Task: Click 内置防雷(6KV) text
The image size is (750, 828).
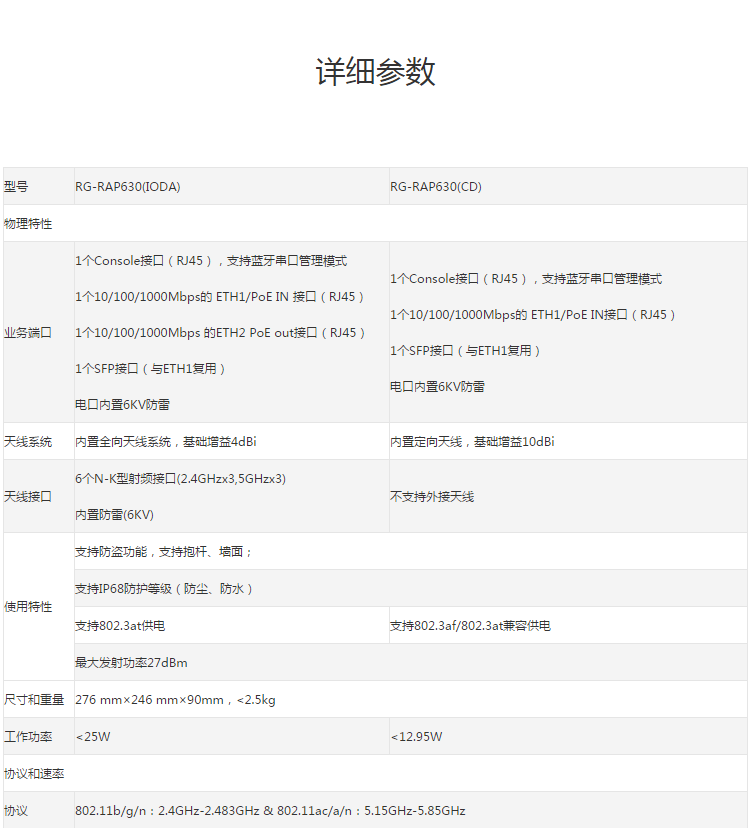Action: pyautogui.click(x=114, y=515)
